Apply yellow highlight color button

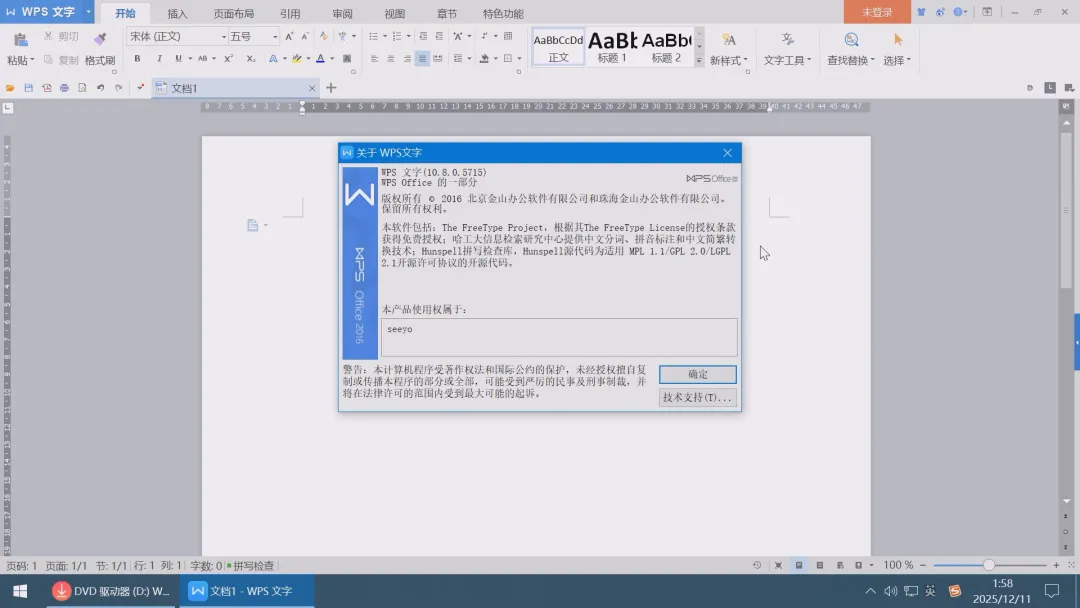pos(296,59)
